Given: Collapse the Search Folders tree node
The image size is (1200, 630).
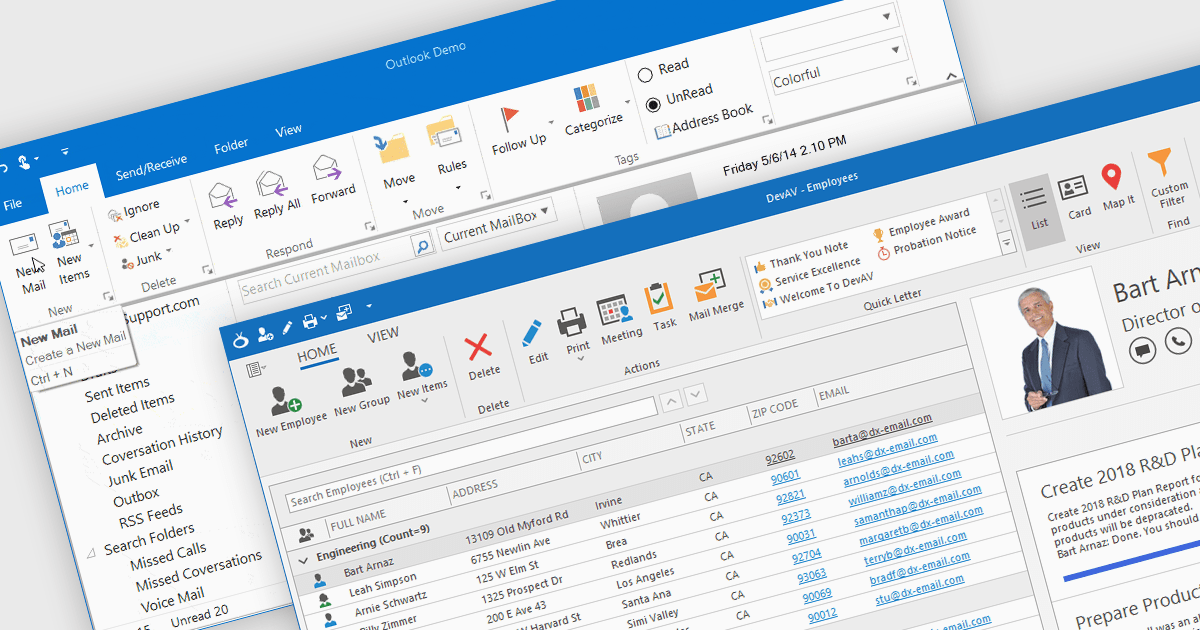Looking at the screenshot, I should coord(91,552).
